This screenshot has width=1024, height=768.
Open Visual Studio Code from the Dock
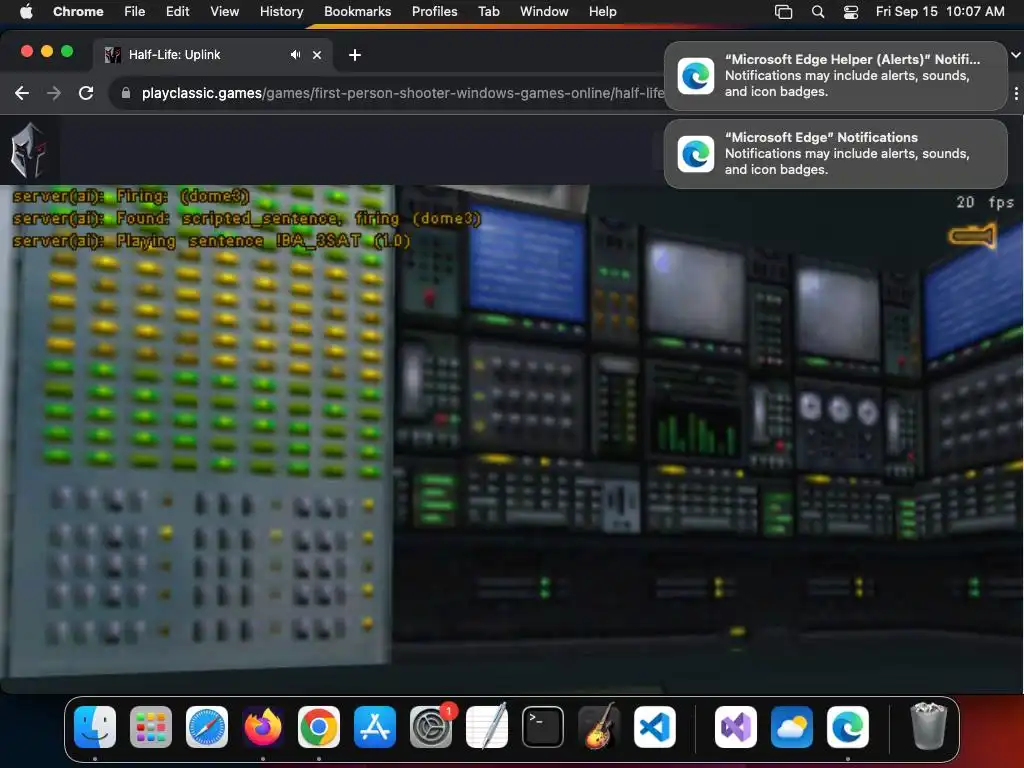(655, 726)
